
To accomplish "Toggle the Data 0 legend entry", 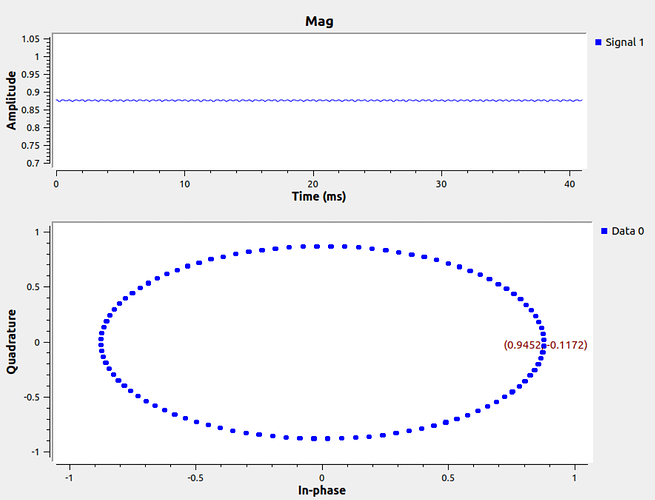I will point(622,231).
